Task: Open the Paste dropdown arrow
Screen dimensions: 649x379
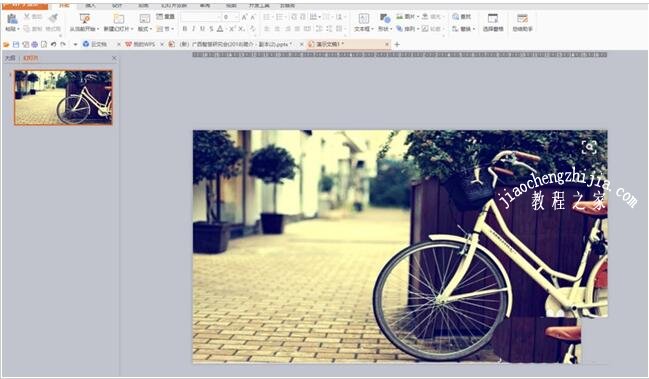Action: 18,29
